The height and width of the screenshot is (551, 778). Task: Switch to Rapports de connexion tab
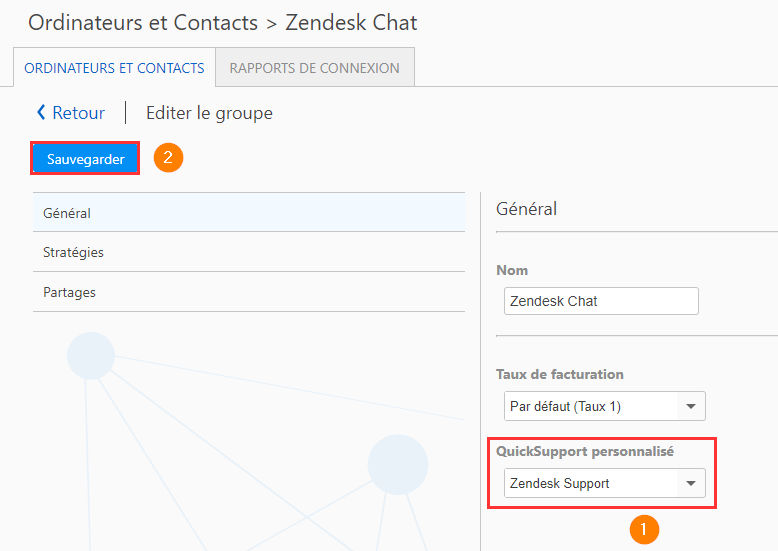tap(315, 68)
